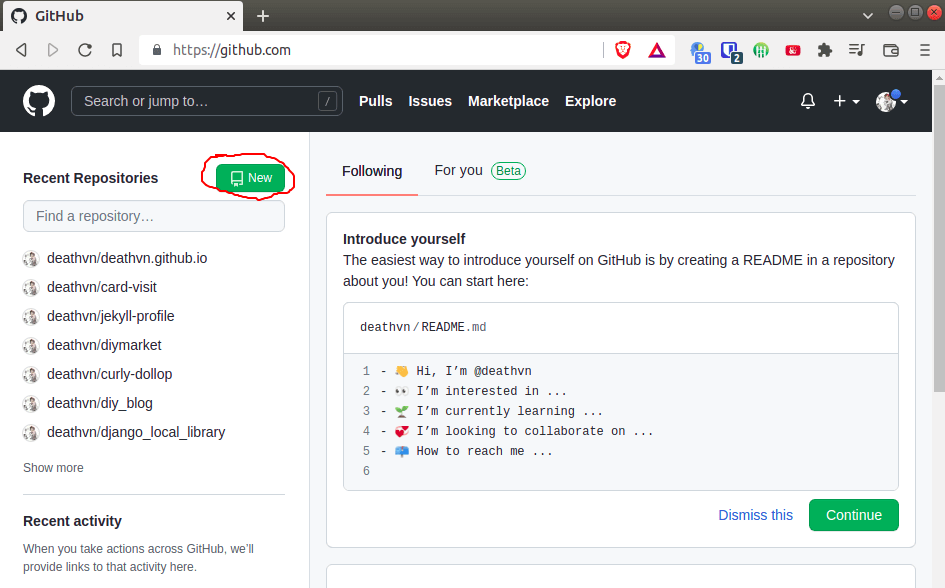Bookmark this page with the bookmark icon
The width and height of the screenshot is (945, 588).
117,50
